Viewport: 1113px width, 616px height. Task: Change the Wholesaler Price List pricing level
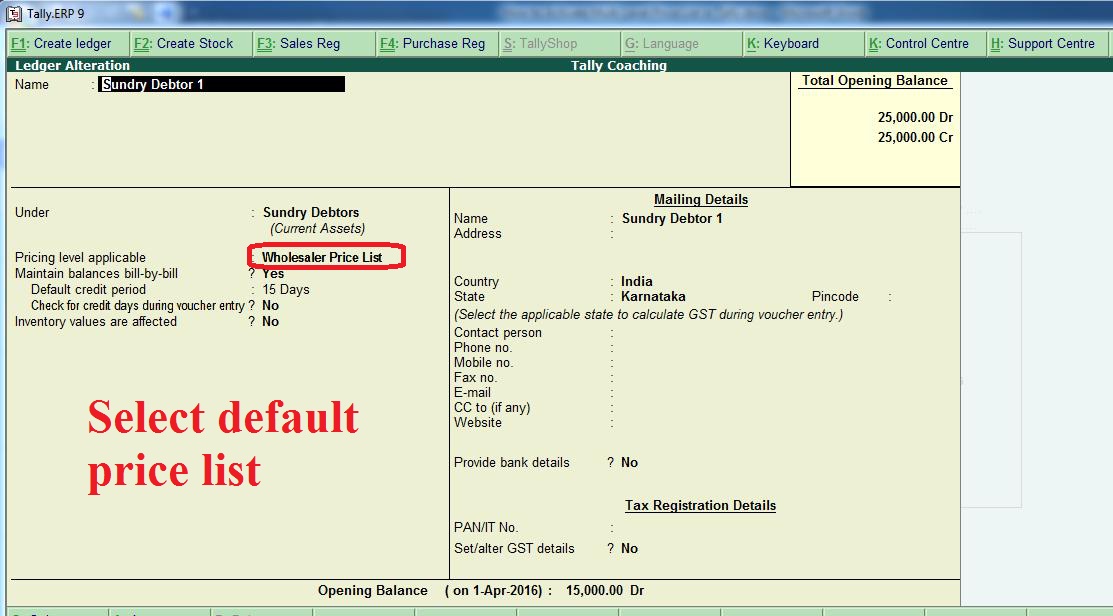pos(322,257)
